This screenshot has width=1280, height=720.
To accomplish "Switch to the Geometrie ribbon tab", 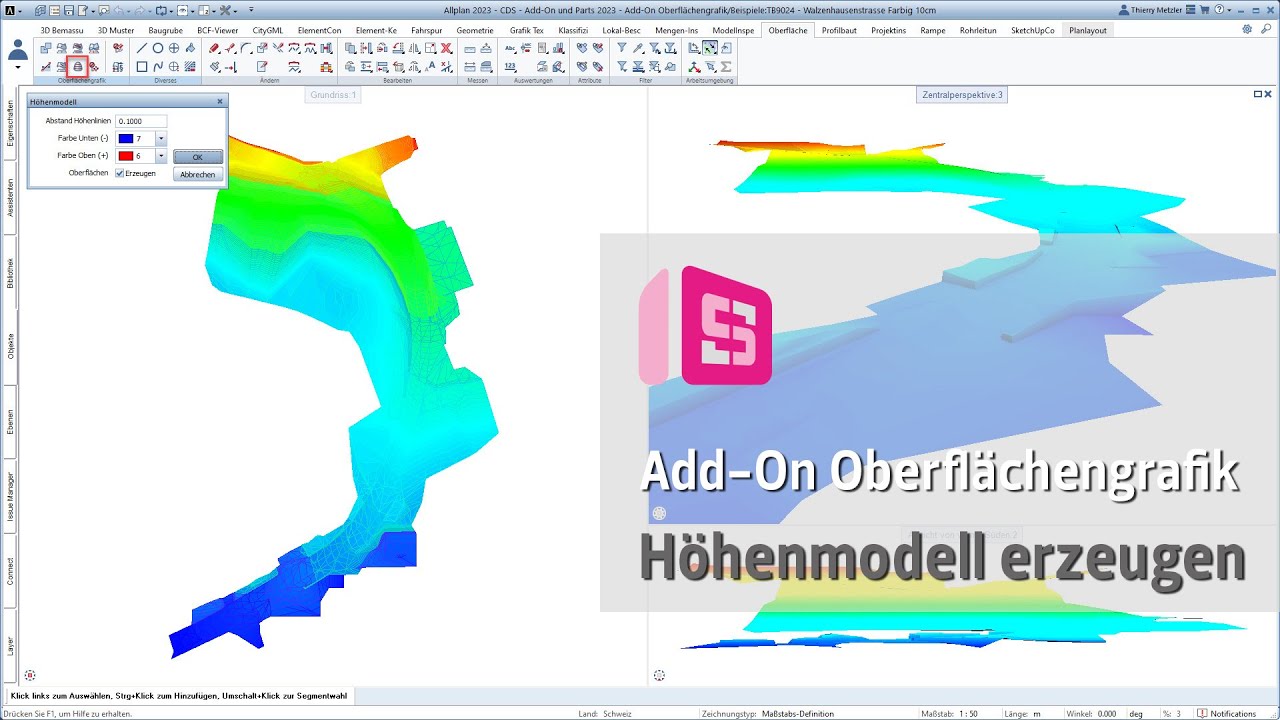I will click(x=475, y=30).
